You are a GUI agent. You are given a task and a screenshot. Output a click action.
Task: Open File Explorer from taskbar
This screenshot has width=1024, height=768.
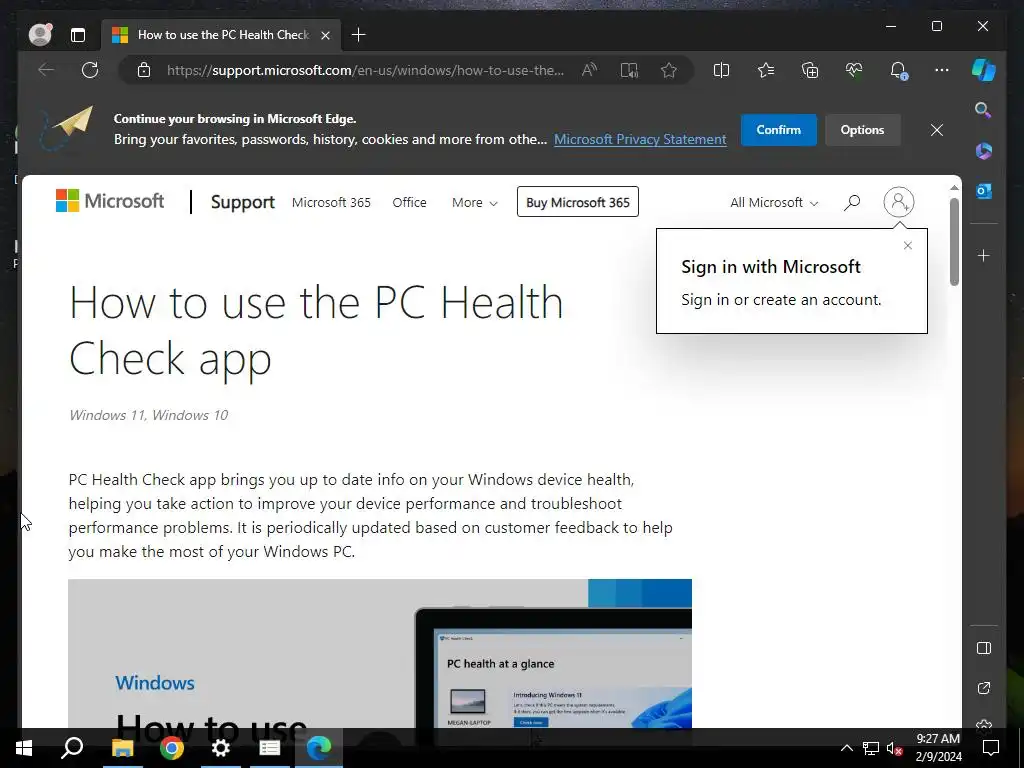pyautogui.click(x=122, y=748)
